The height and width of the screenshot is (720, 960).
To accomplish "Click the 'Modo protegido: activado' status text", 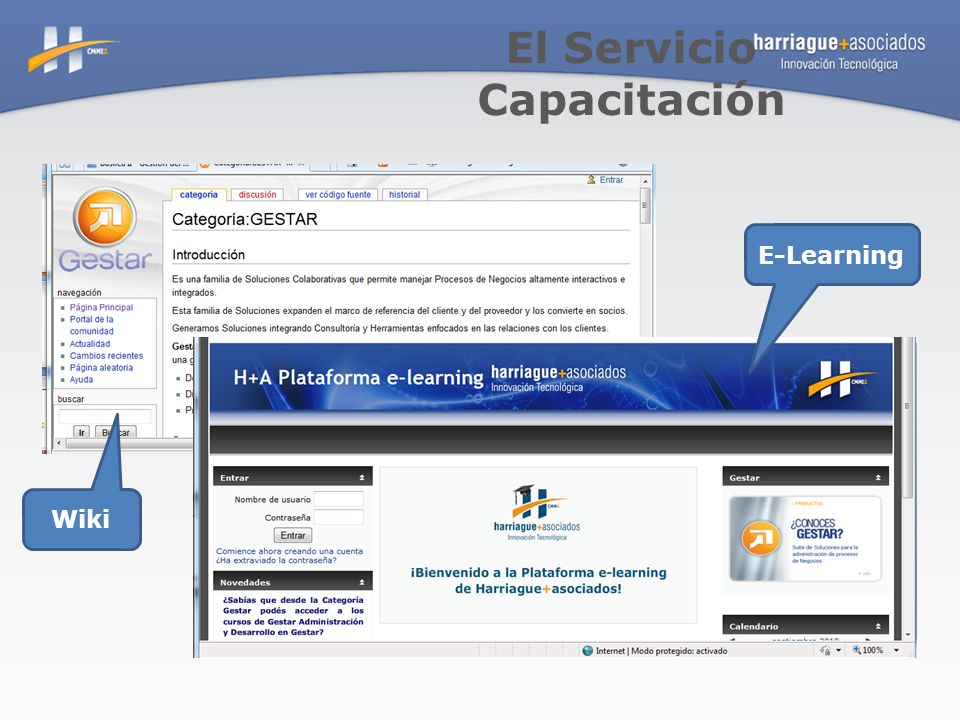I will click(x=679, y=651).
